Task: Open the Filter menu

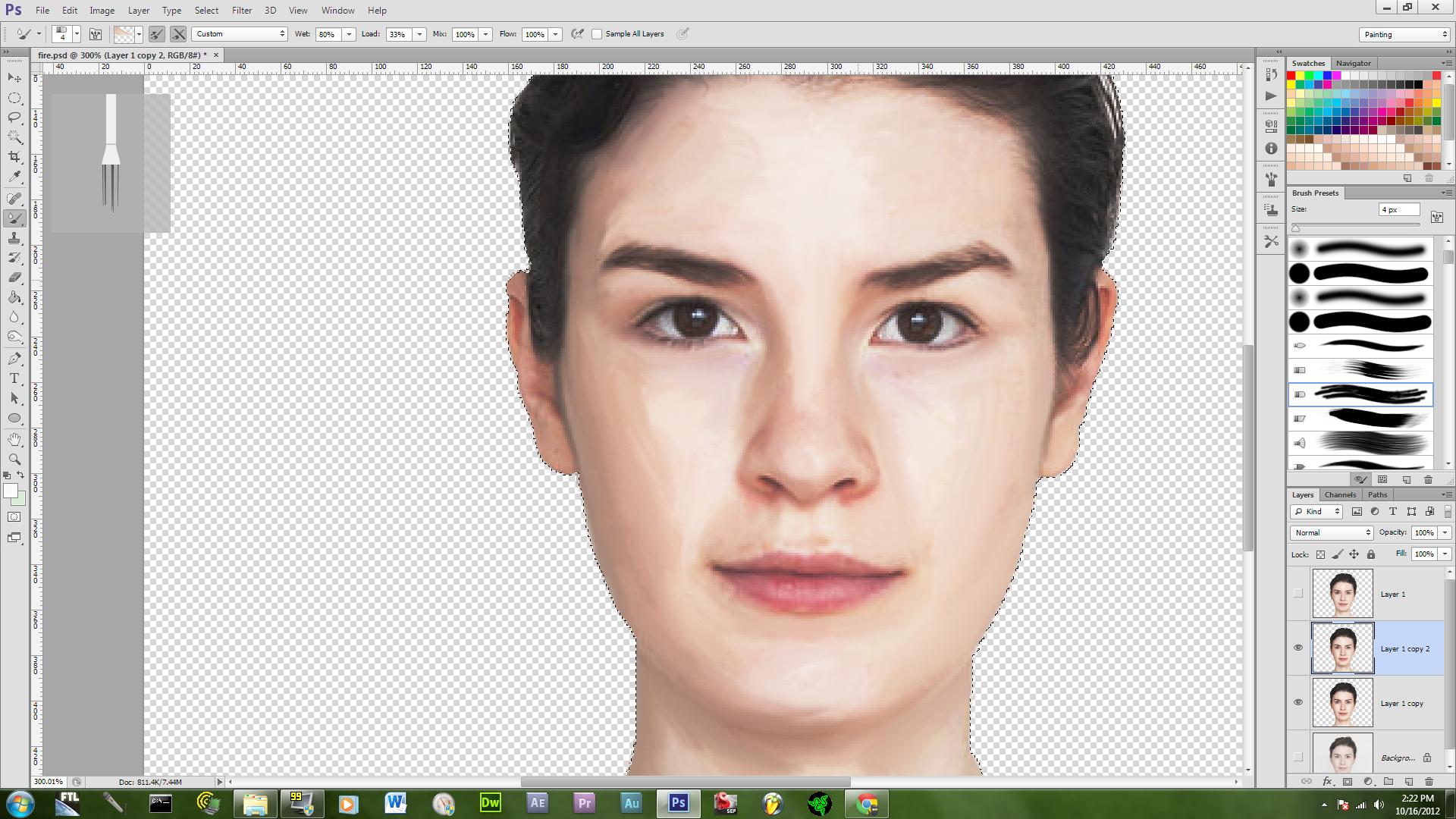Action: click(x=241, y=11)
